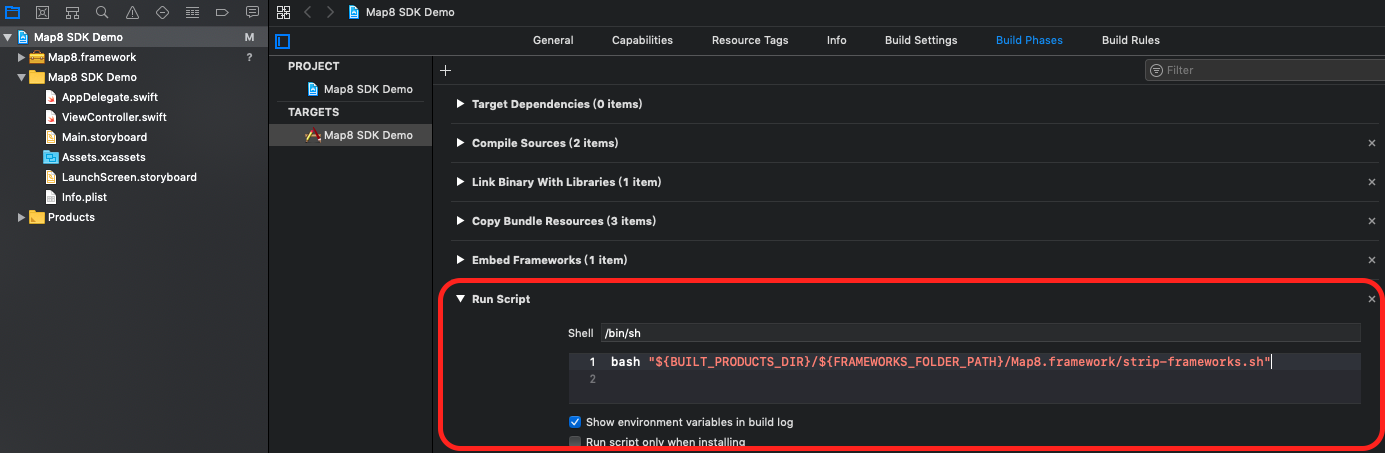Select AppDelegate.swift file
Viewport: 1385px width, 453px height.
(x=110, y=97)
